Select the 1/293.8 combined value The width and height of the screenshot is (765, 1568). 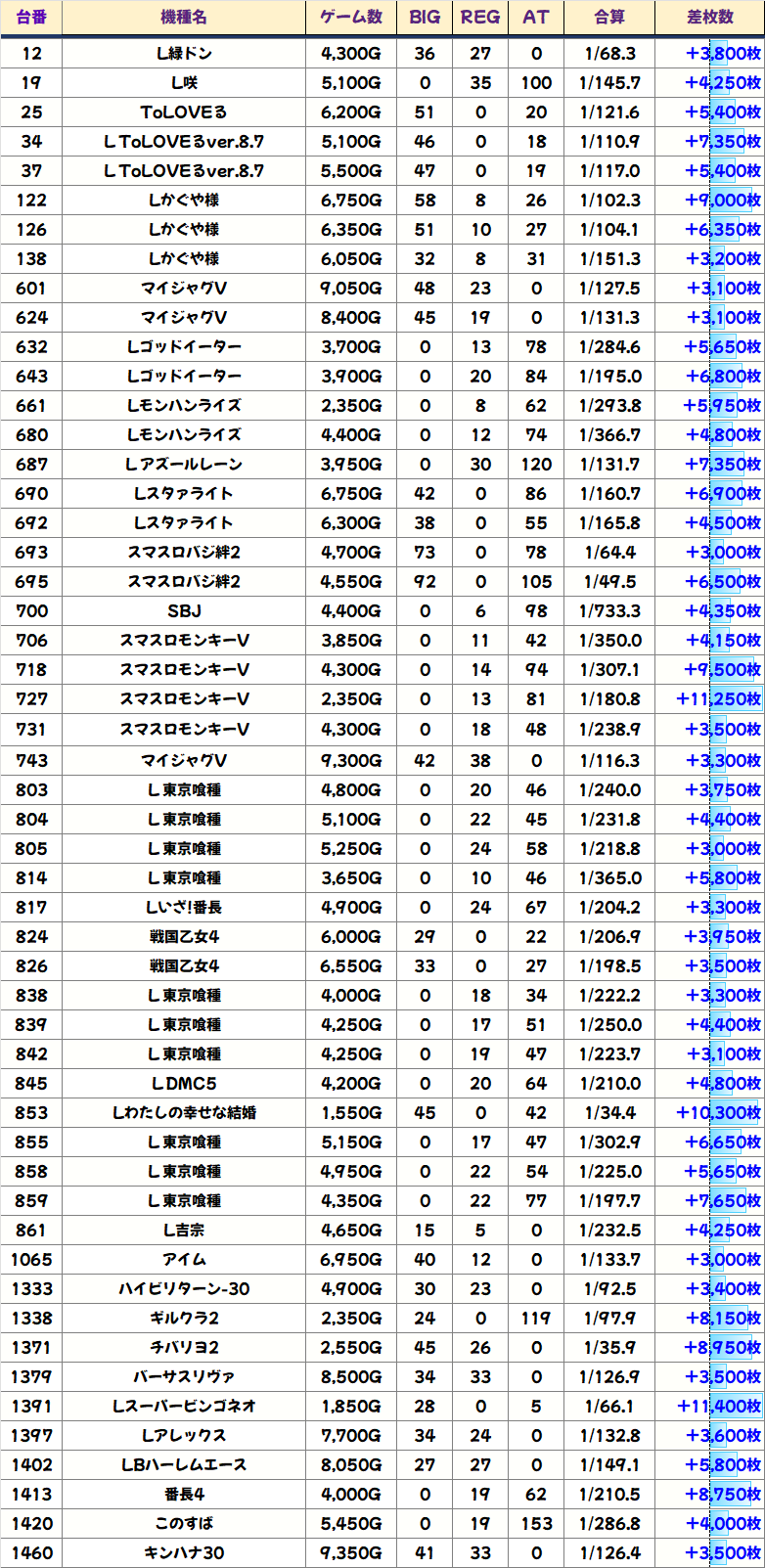click(x=609, y=406)
